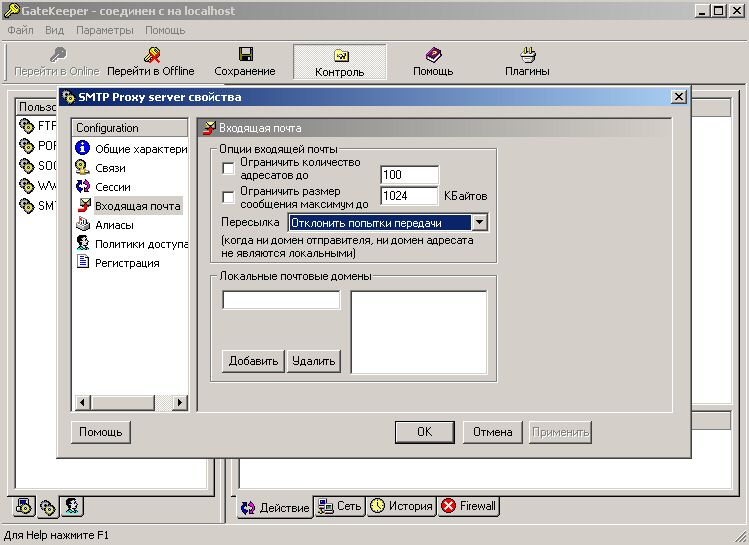The width and height of the screenshot is (749, 545).
Task: Click the local domains list box
Action: (x=419, y=332)
